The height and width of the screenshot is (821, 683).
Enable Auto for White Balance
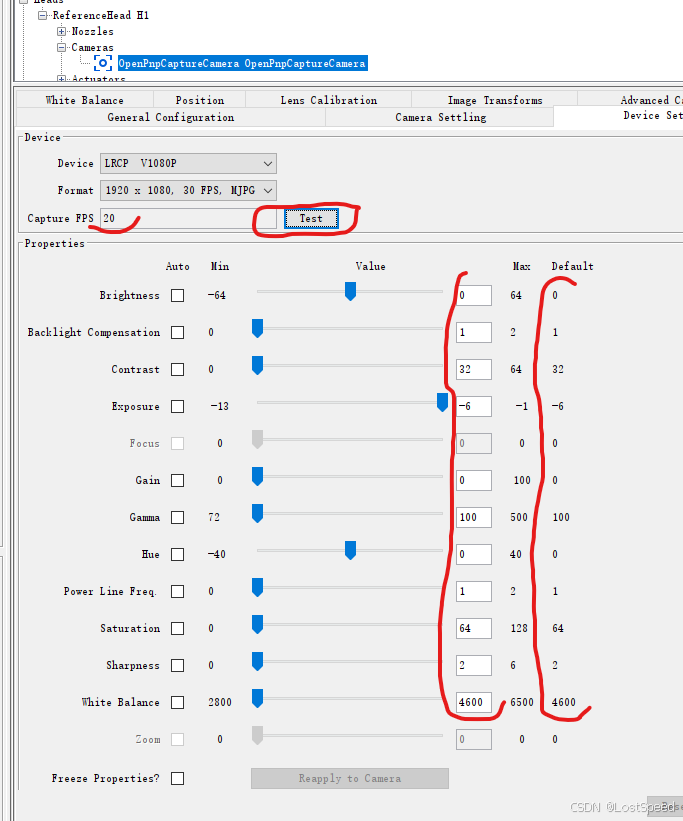(178, 702)
